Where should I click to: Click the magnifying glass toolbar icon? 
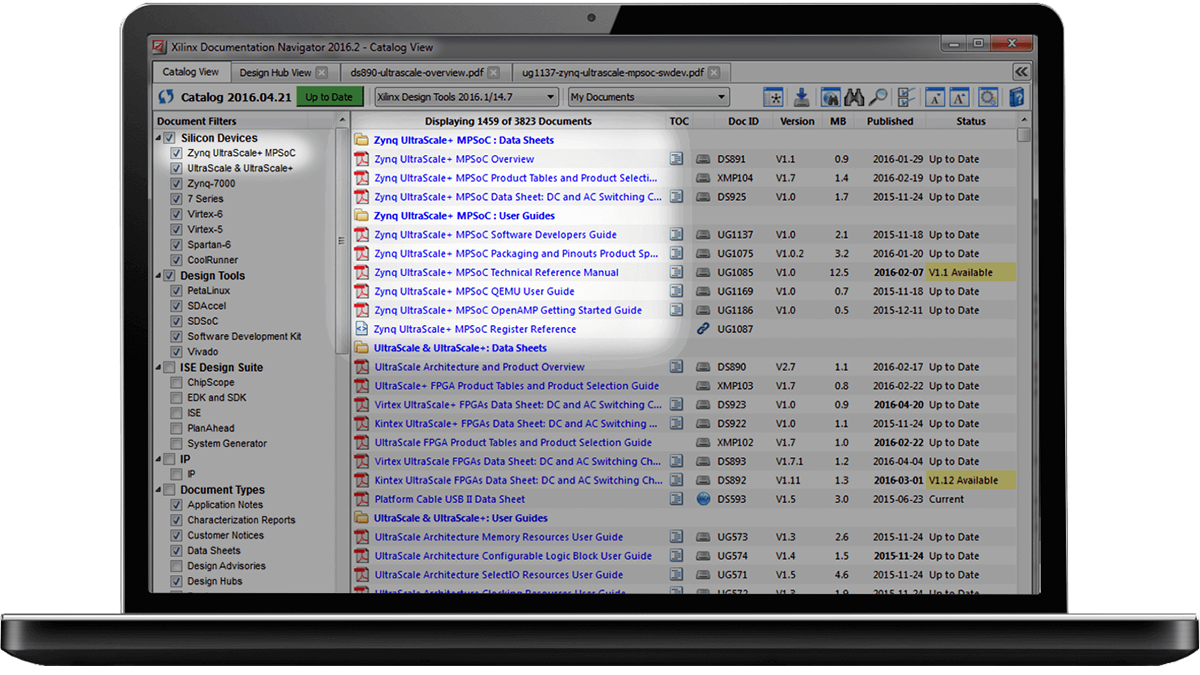877,97
